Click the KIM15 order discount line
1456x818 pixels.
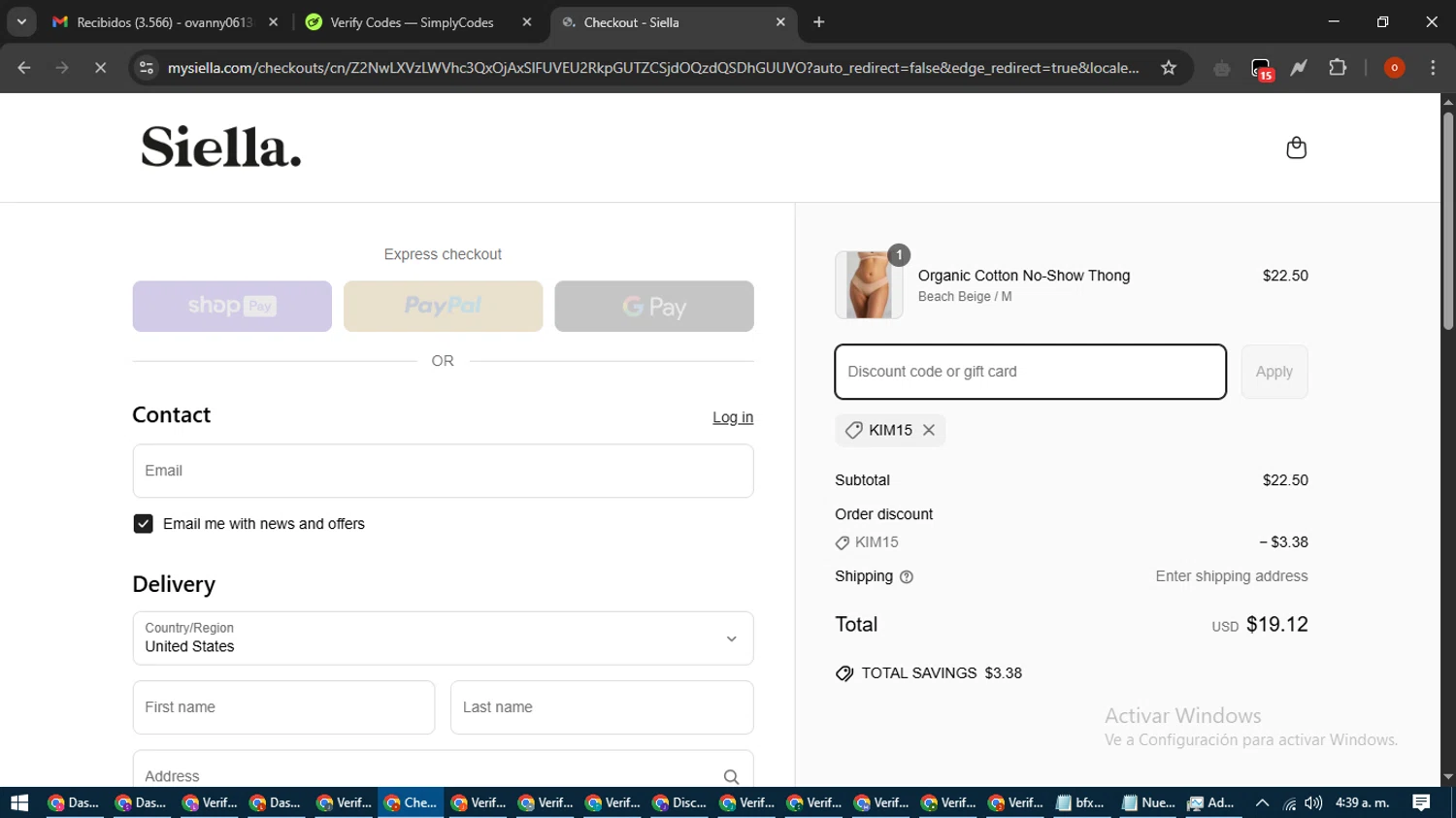[1072, 542]
